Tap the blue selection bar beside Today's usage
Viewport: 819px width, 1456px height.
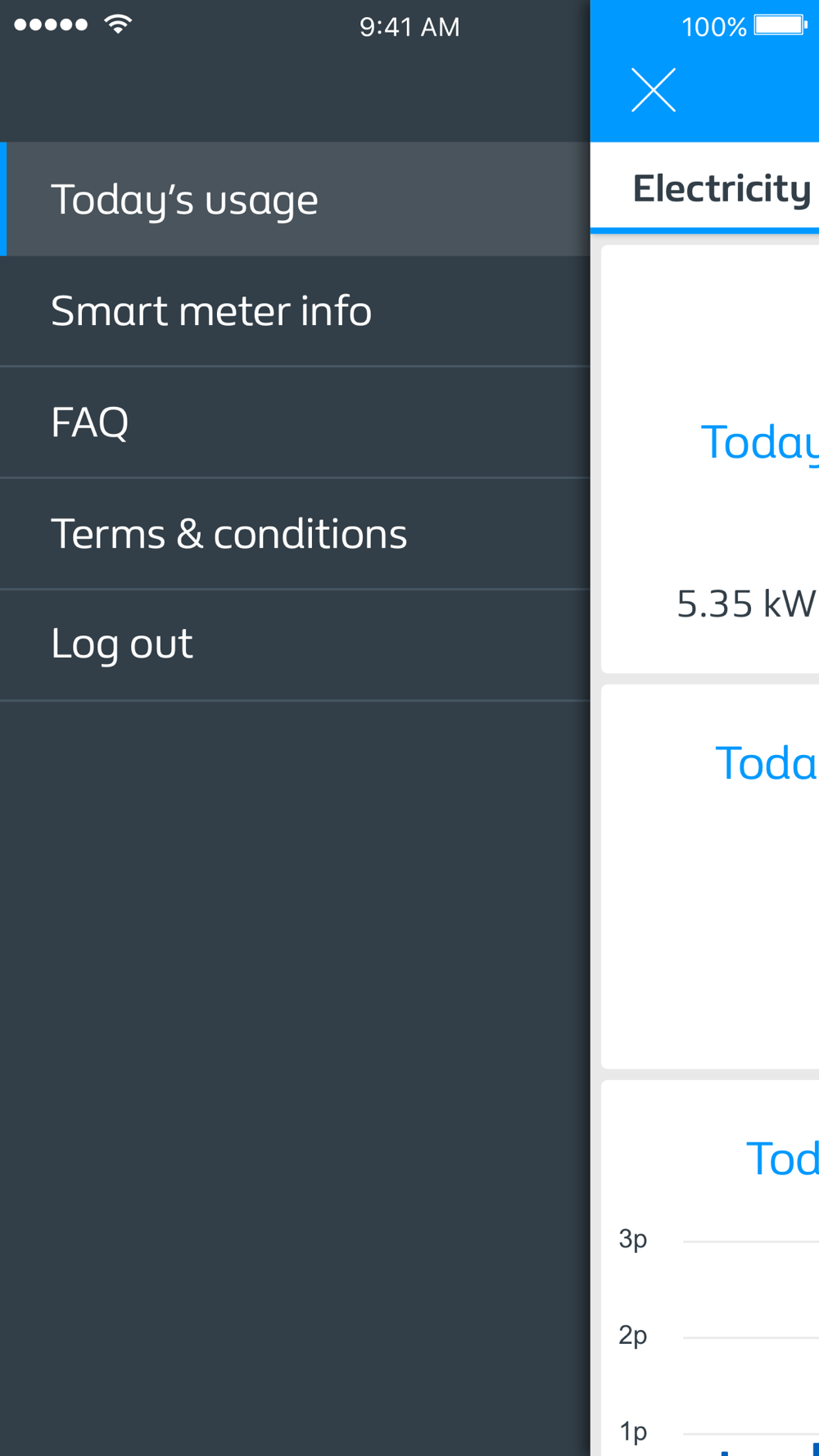coord(3,199)
